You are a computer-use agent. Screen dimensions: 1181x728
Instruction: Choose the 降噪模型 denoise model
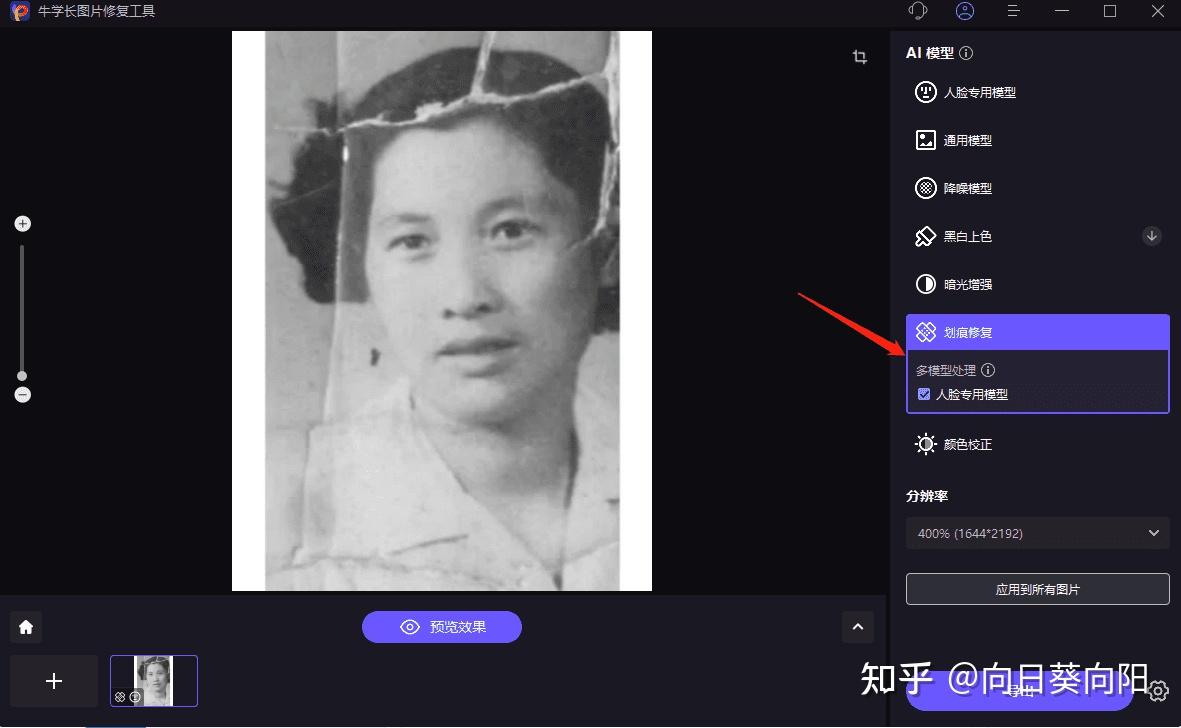click(x=925, y=188)
